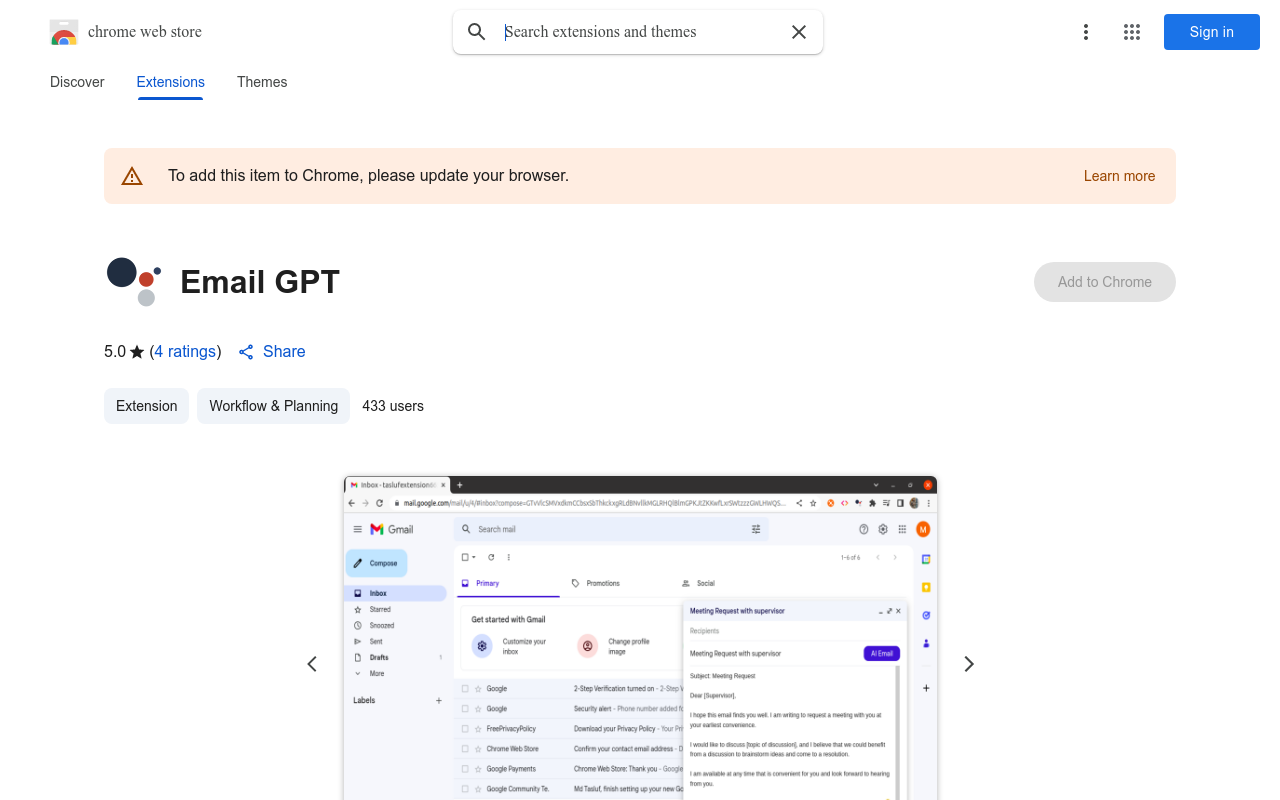
Task: Open the Gmail screenshot preview image
Action: click(x=640, y=638)
